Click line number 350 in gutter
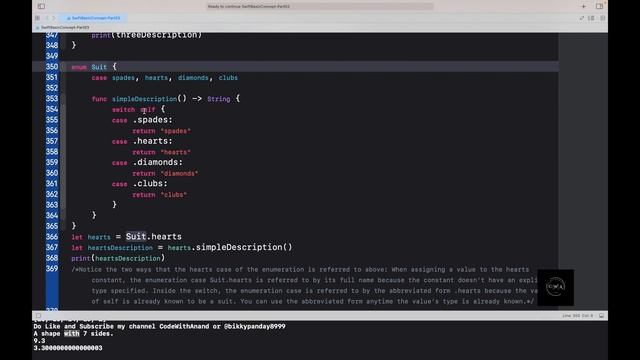Image resolution: width=640 pixels, height=360 pixels. (x=52, y=67)
